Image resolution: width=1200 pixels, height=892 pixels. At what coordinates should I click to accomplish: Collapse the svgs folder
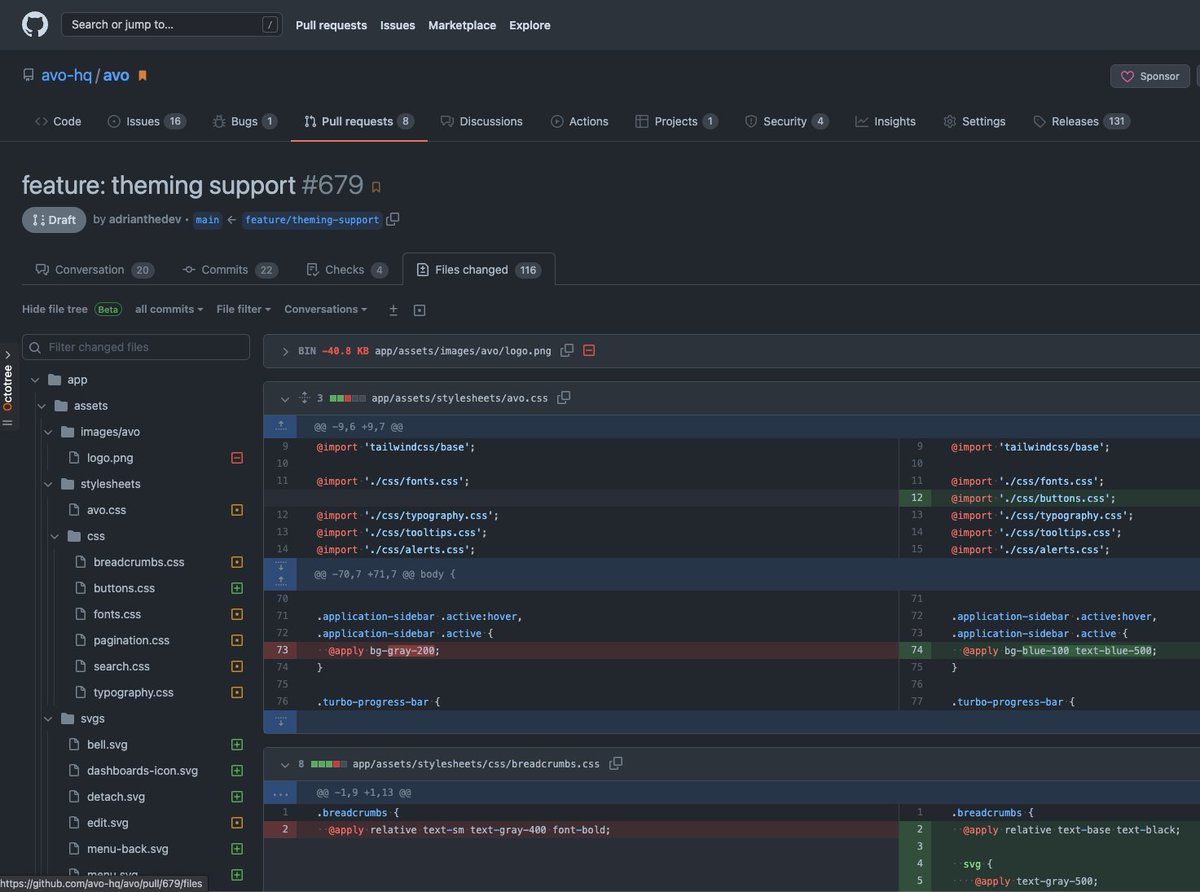[x=48, y=719]
